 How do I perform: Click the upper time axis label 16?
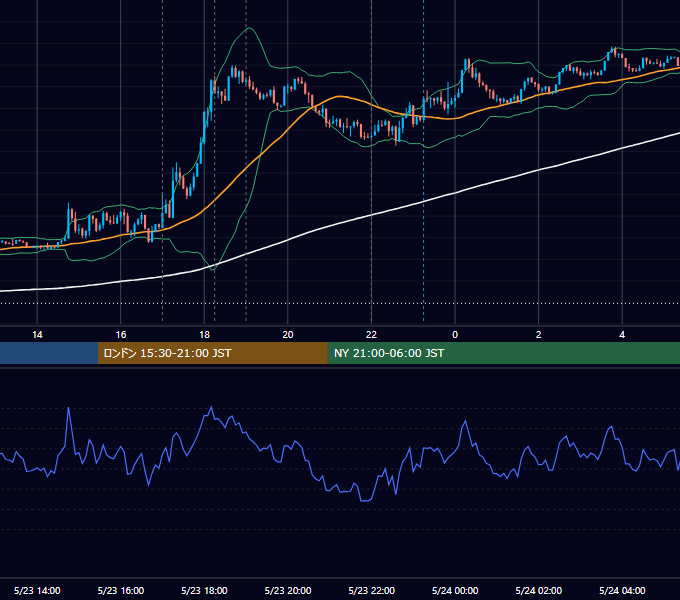(121, 335)
